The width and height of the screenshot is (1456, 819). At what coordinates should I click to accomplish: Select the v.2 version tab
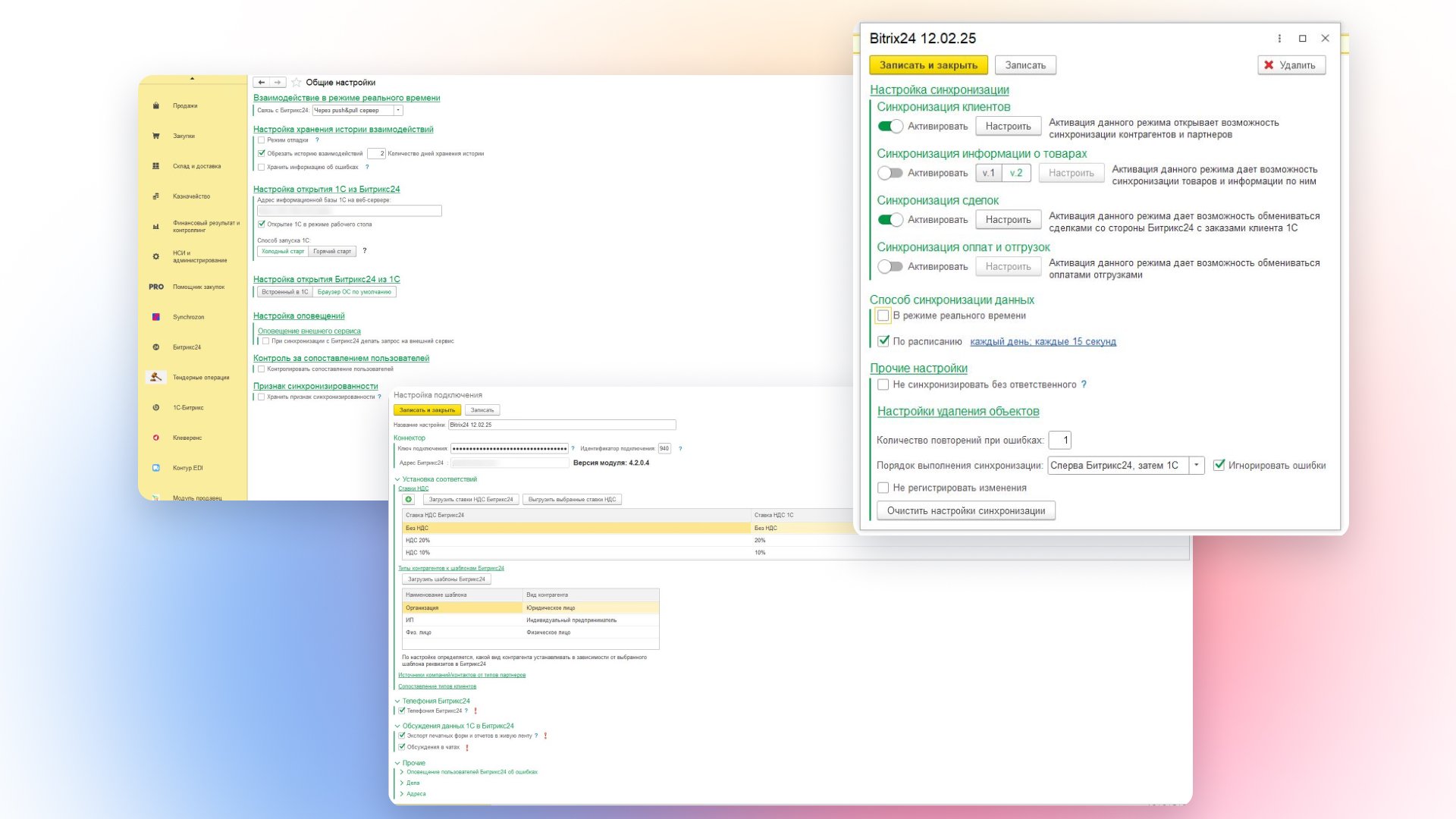click(1016, 173)
